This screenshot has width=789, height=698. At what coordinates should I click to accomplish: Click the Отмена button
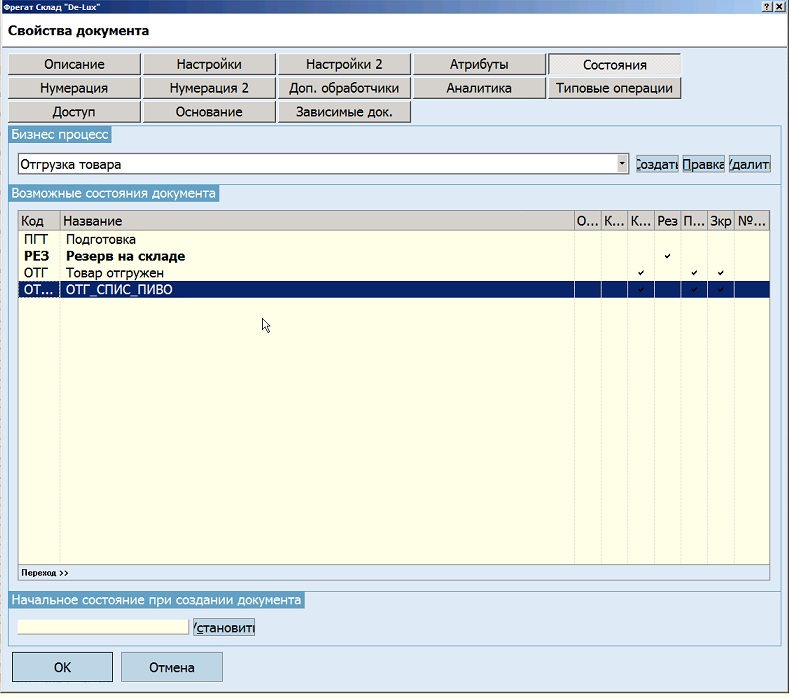(x=172, y=667)
